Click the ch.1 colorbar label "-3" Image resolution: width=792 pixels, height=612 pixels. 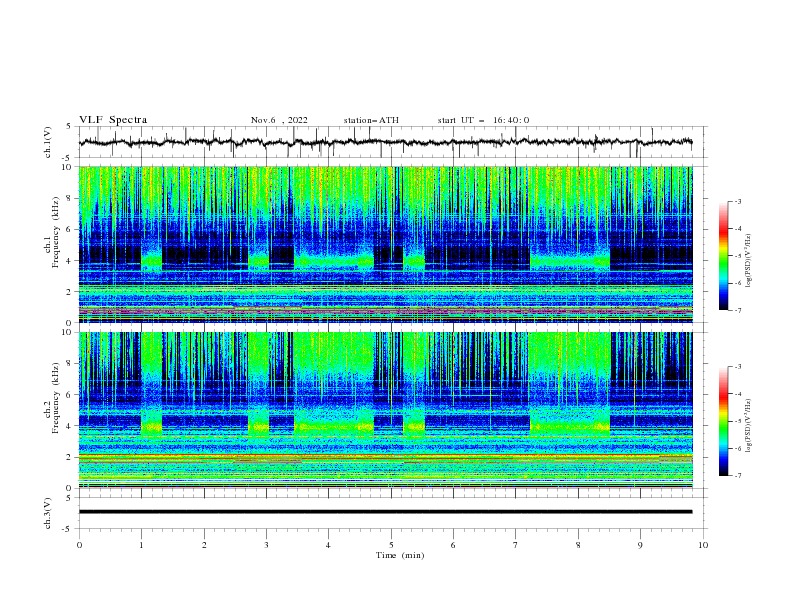pyautogui.click(x=737, y=201)
